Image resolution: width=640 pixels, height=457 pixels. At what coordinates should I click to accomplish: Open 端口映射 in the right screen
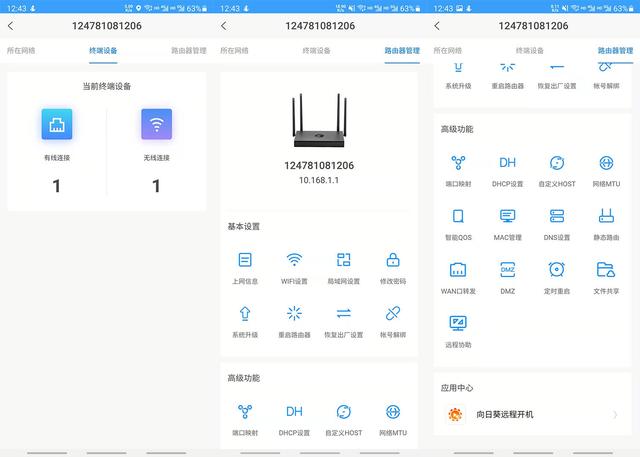click(458, 171)
